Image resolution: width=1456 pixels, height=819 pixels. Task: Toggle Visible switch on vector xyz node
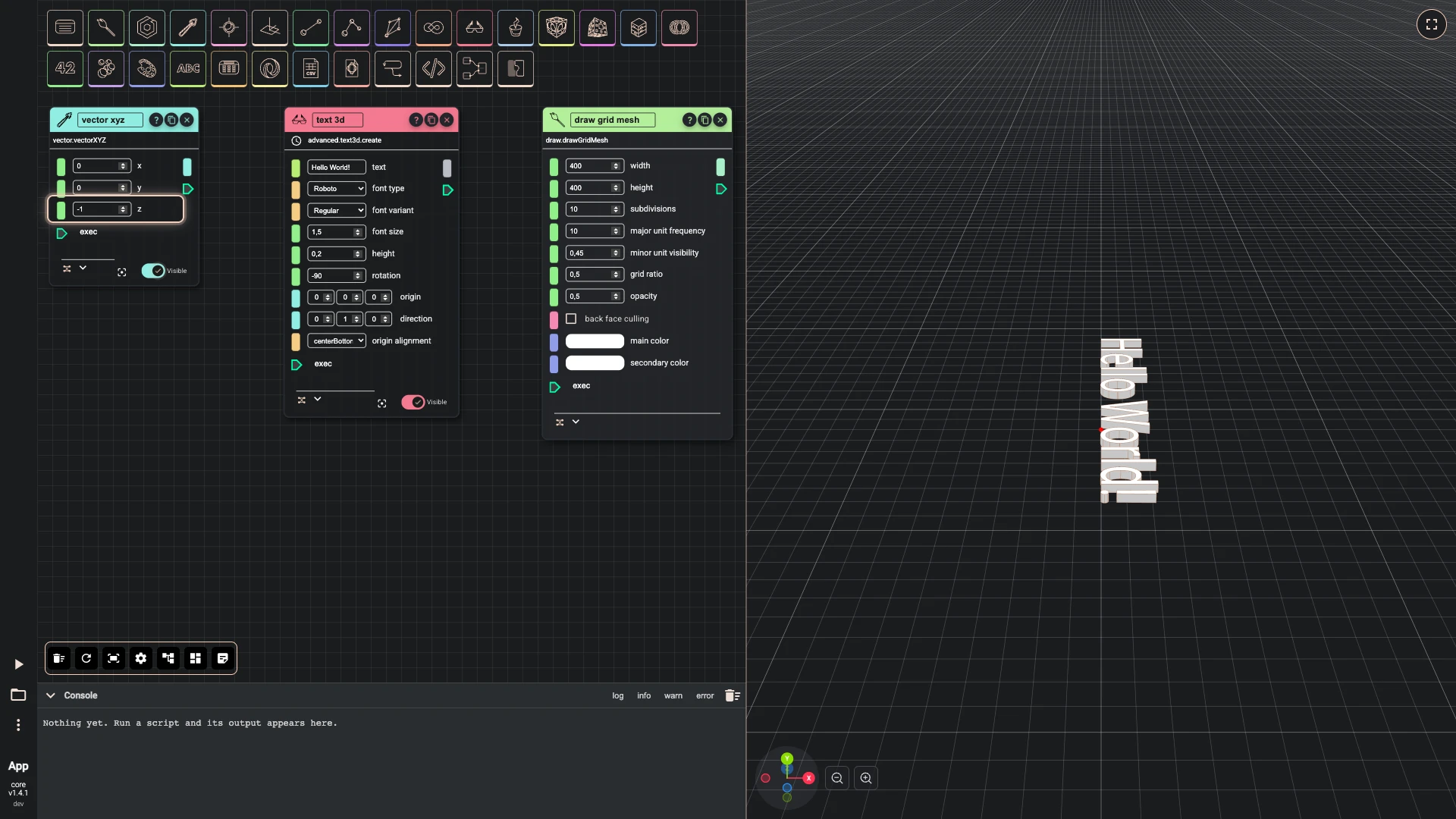click(153, 271)
